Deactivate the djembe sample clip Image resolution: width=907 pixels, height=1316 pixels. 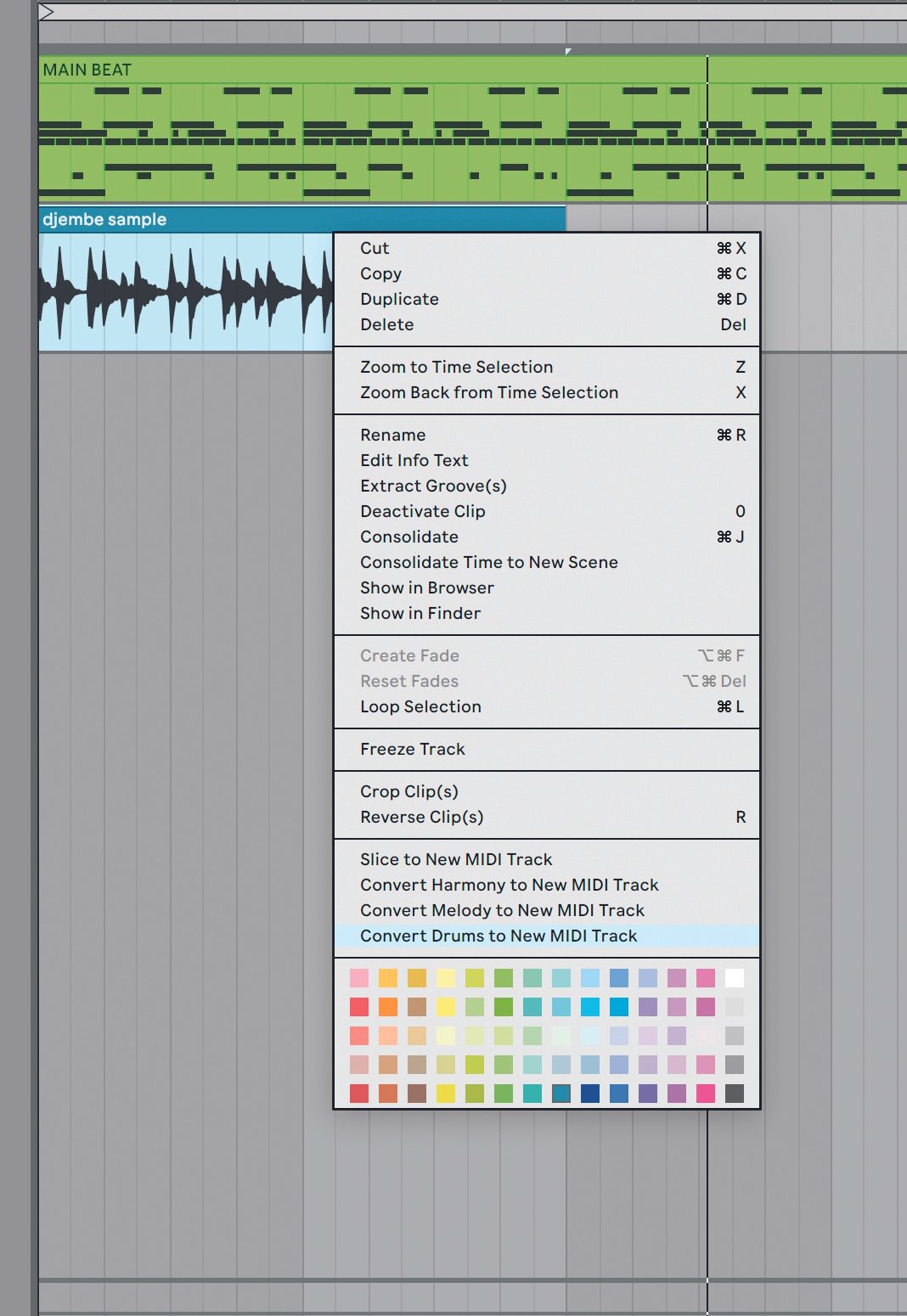click(x=422, y=511)
